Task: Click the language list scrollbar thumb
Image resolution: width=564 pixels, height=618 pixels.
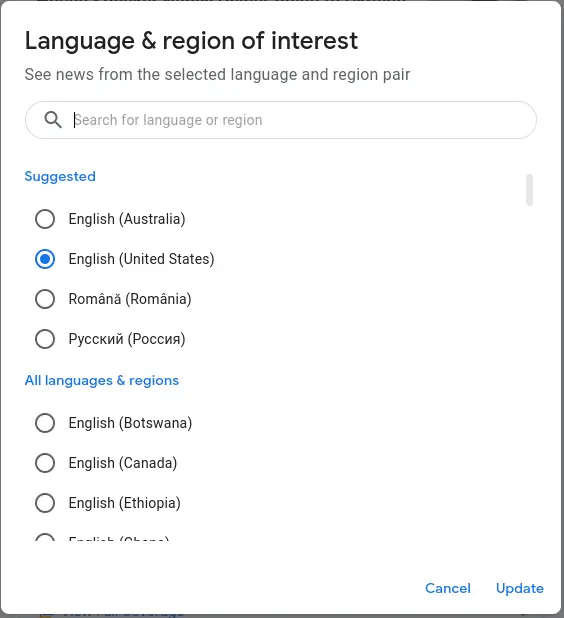Action: point(529,190)
